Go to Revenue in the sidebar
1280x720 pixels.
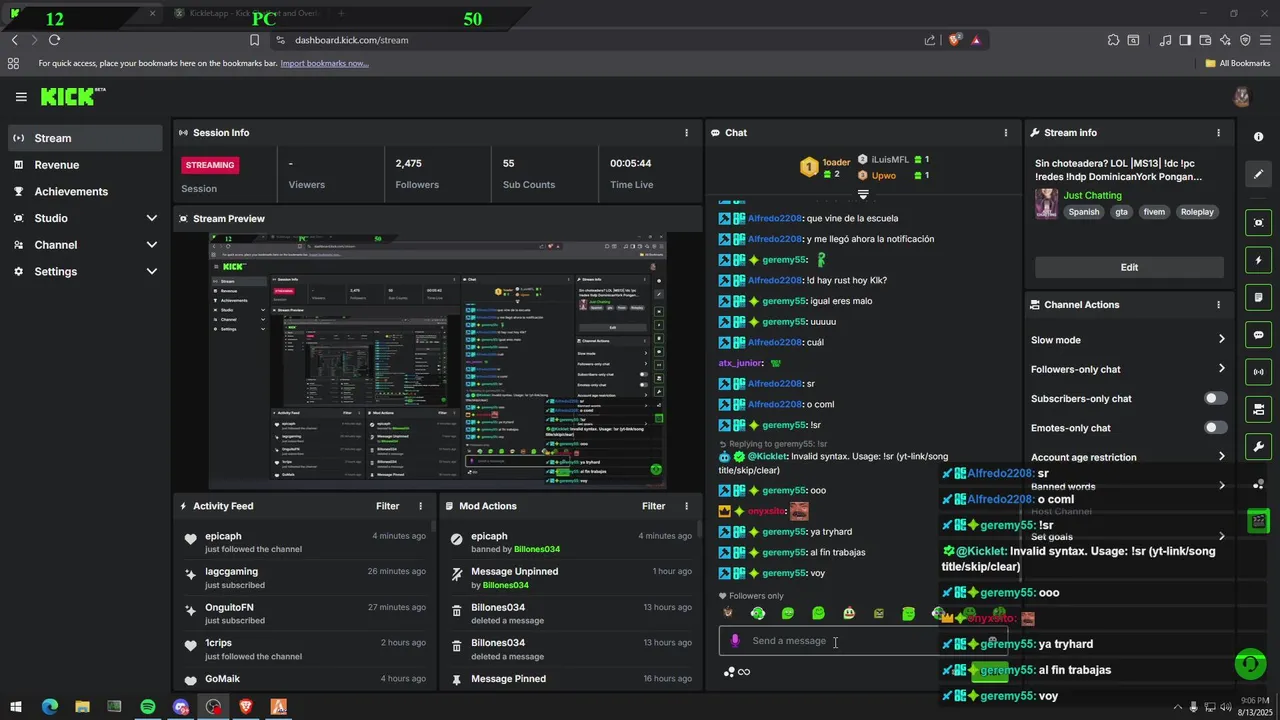(85, 165)
